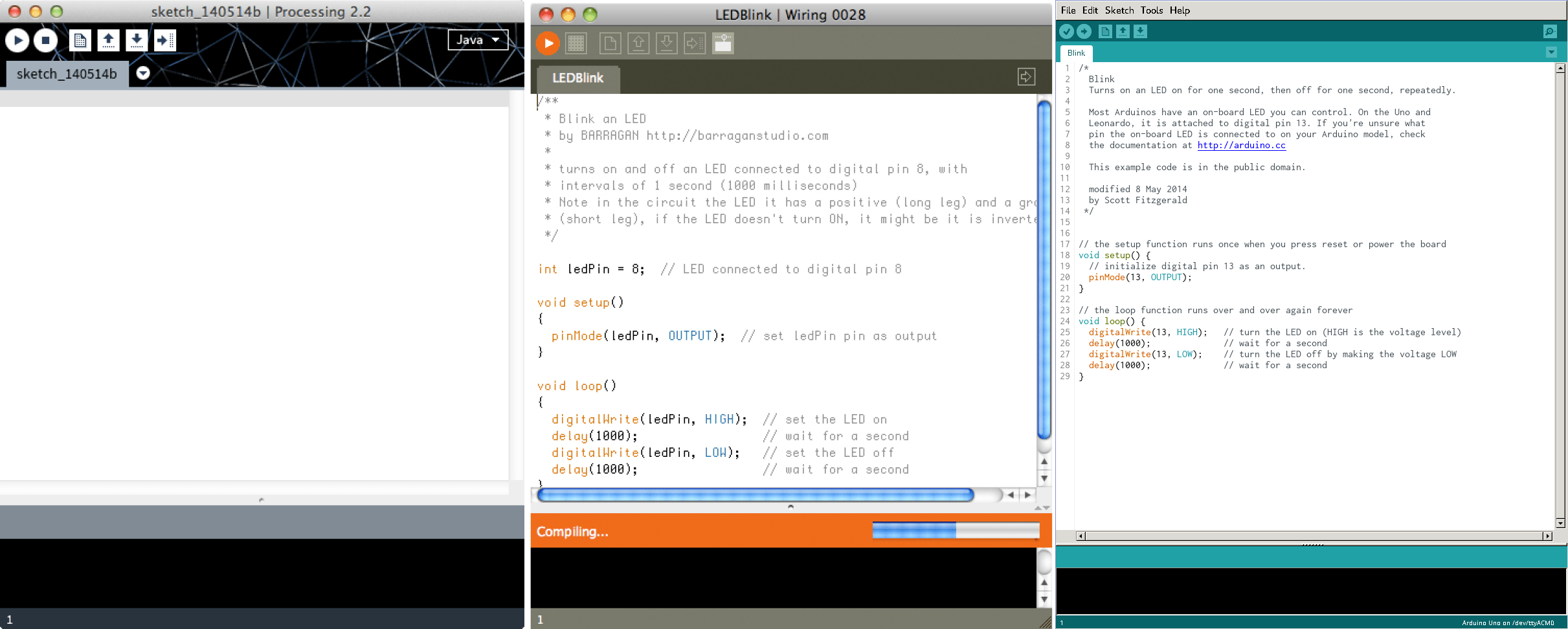The image size is (1568, 629).
Task: Select the Blink tab in Arduino
Action: click(x=1076, y=53)
